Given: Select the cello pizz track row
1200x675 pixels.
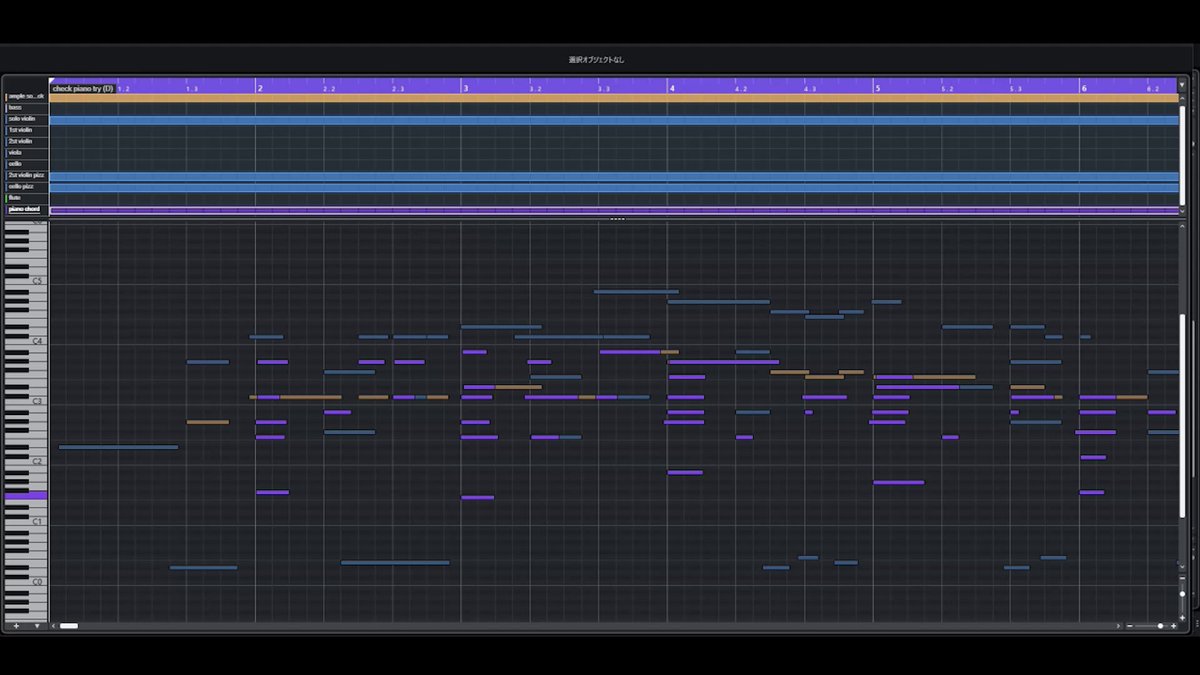Looking at the screenshot, I should tap(26, 186).
